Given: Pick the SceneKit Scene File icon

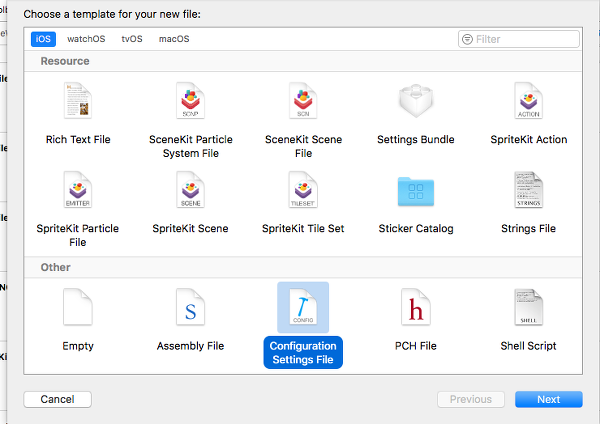Looking at the screenshot, I should [x=303, y=101].
